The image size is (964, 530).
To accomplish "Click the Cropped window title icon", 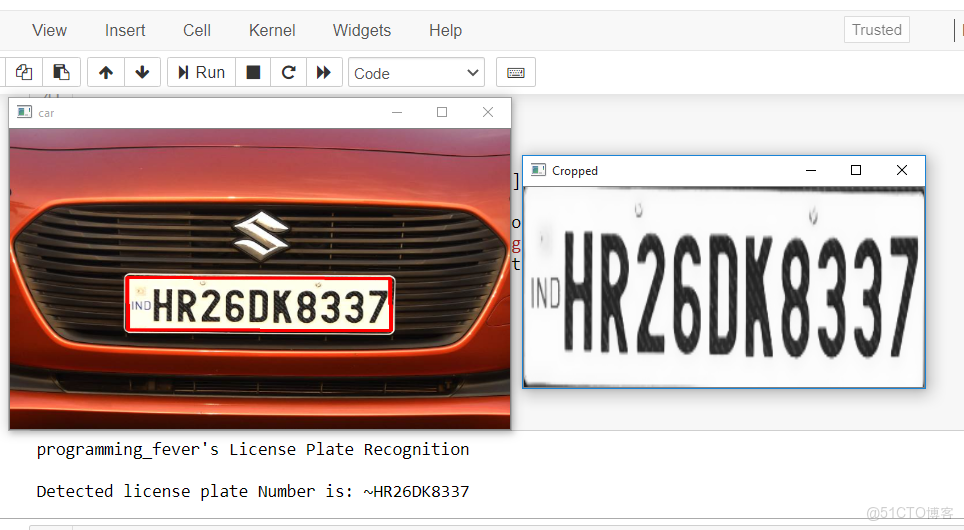I will pyautogui.click(x=539, y=170).
